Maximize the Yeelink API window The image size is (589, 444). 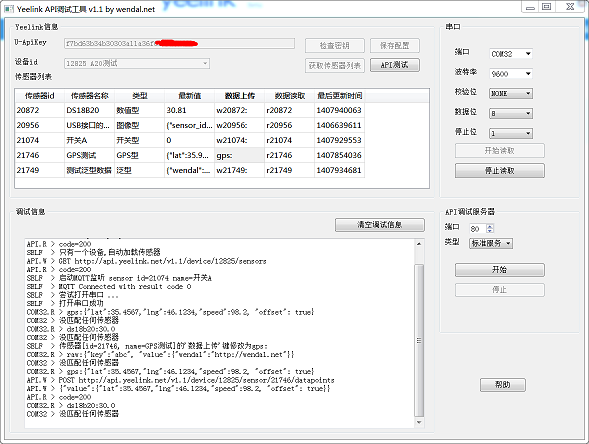coord(547,7)
